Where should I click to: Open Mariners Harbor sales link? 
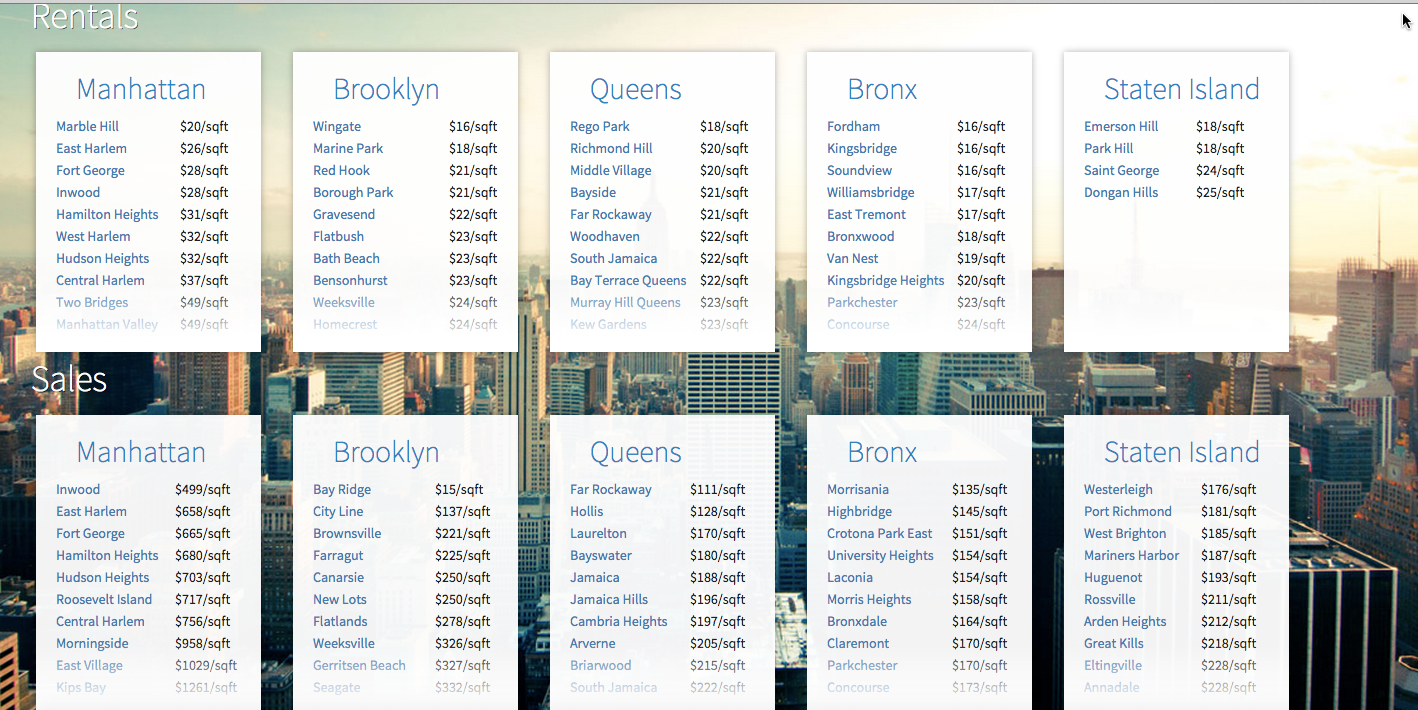pos(1131,555)
